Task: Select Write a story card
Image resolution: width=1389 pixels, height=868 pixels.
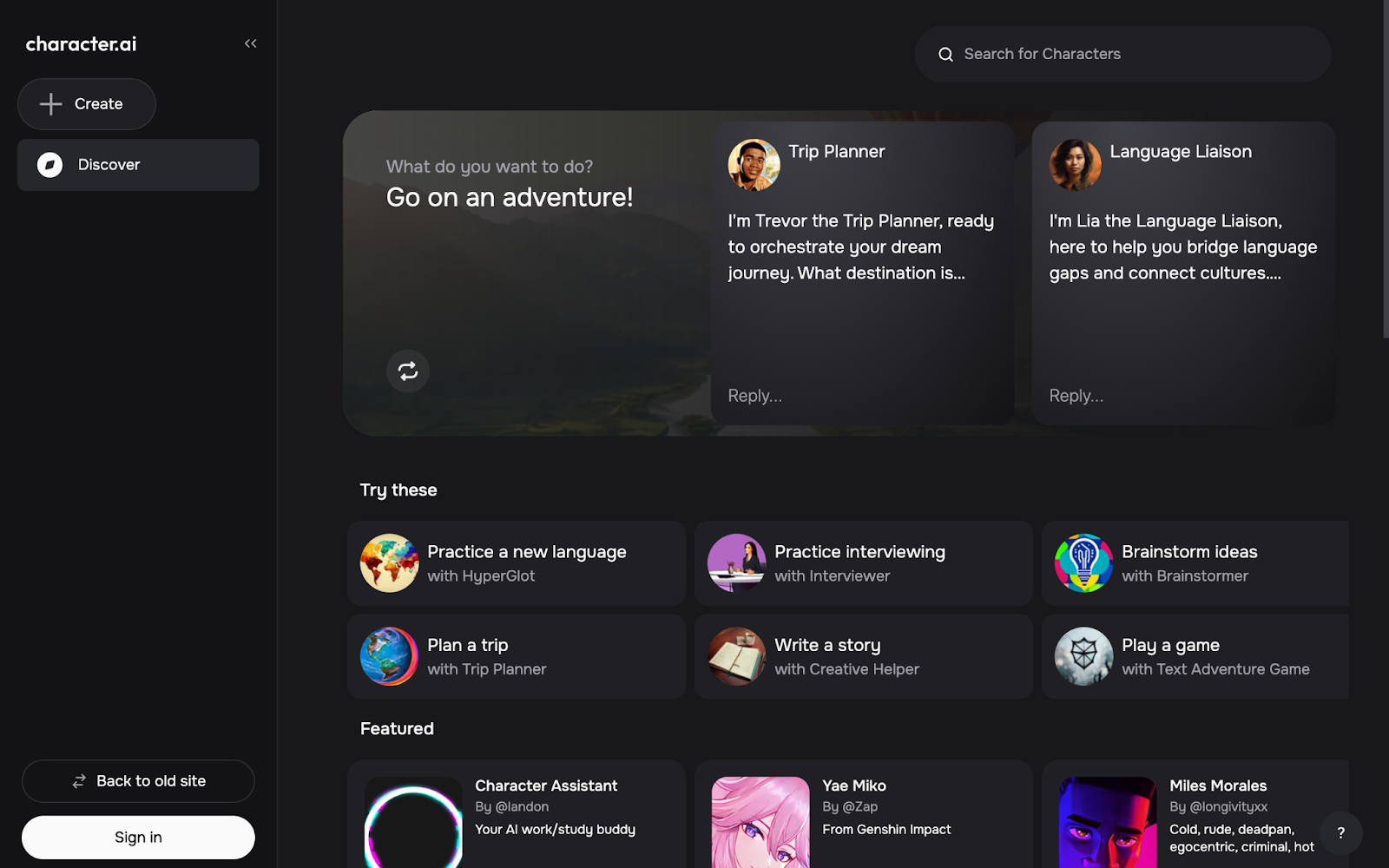Action: pyautogui.click(x=864, y=656)
